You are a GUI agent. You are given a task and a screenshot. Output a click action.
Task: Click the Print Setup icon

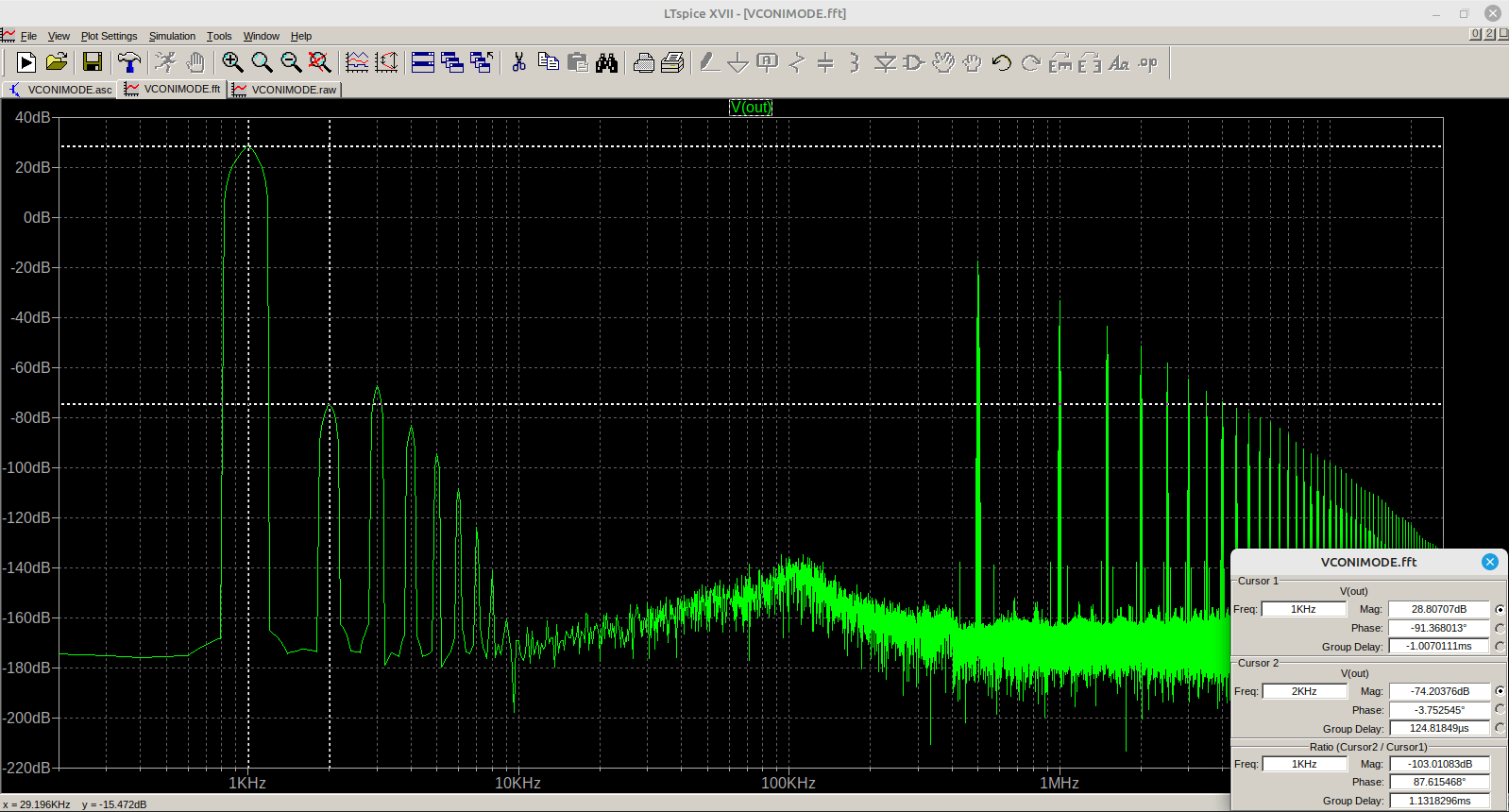(x=644, y=62)
